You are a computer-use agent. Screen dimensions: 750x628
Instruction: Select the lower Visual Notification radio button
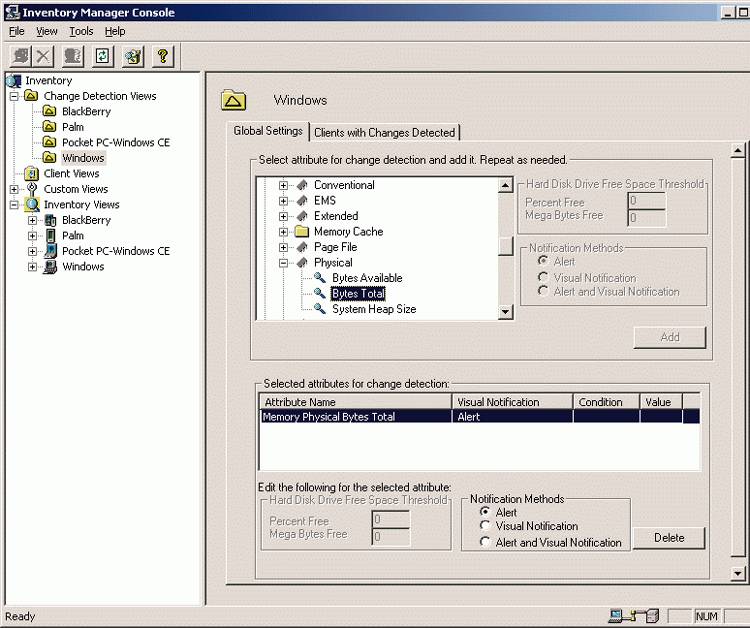pos(486,526)
